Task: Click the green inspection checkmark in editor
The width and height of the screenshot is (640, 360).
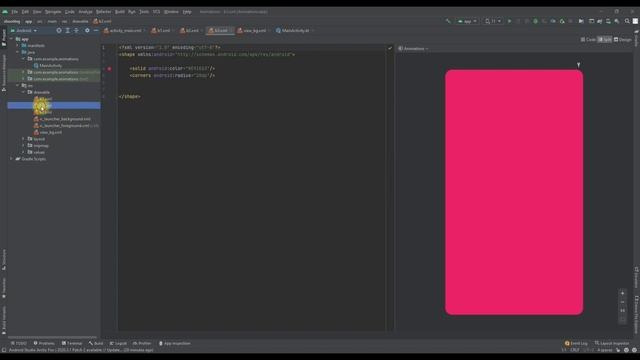Action: point(390,48)
